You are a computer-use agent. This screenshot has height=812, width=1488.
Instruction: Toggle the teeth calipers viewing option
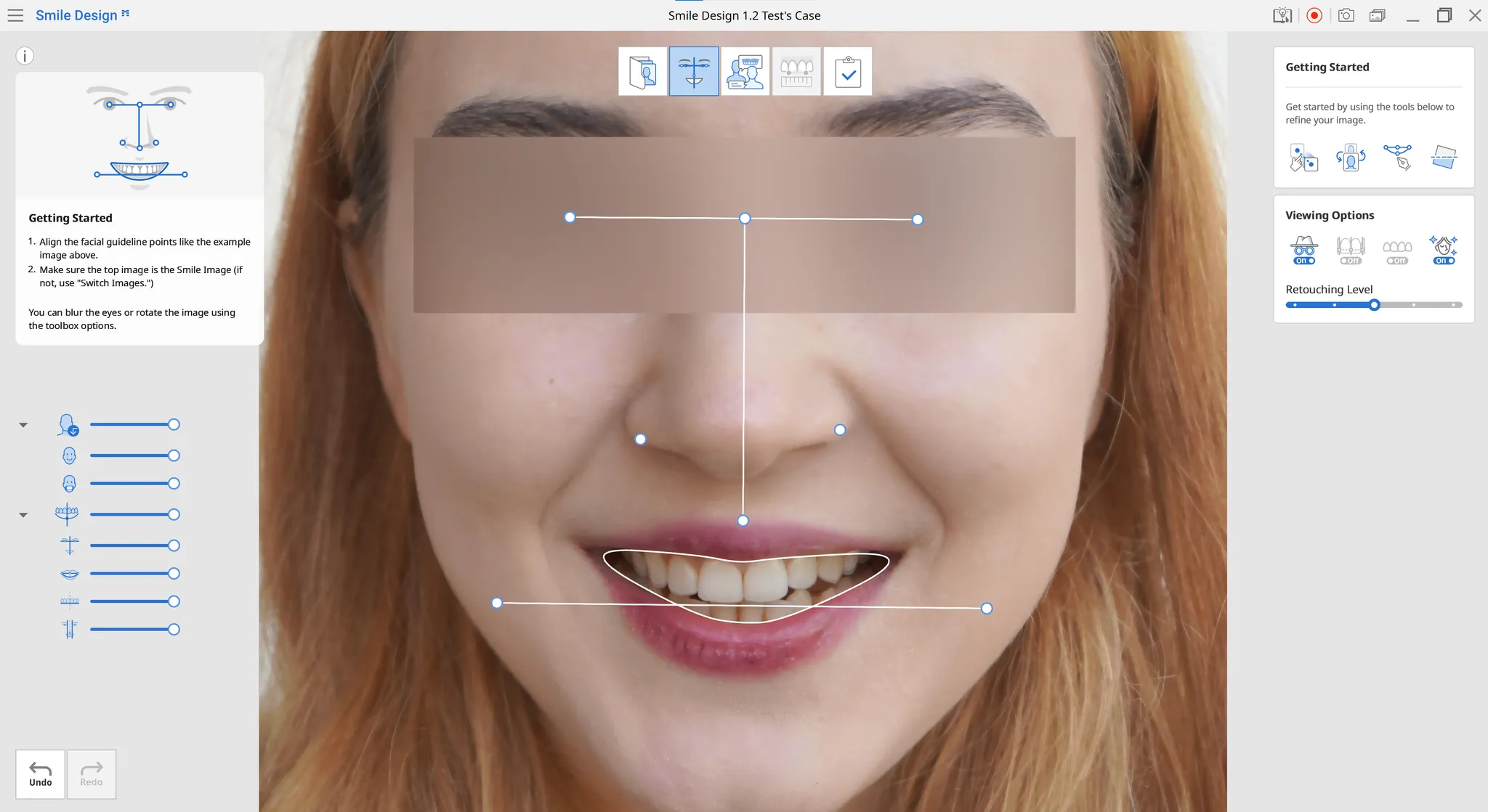(x=1351, y=250)
